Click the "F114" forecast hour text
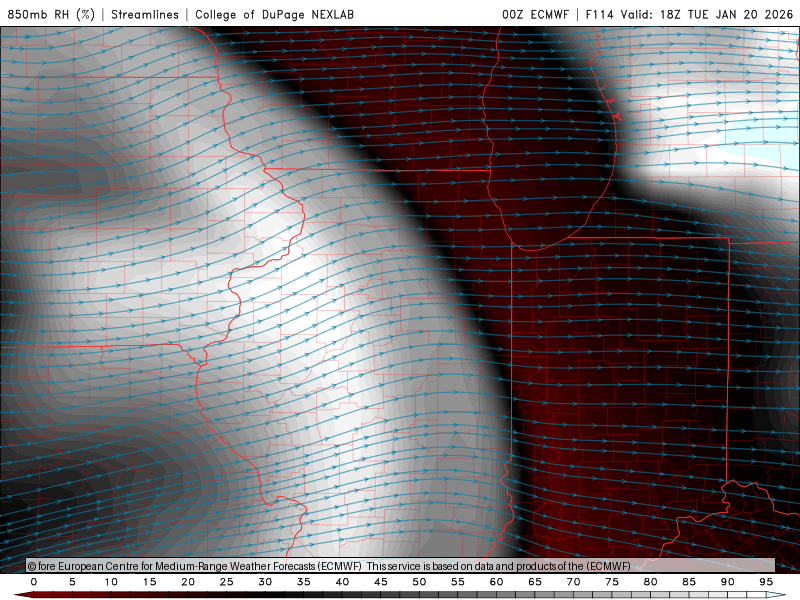This screenshot has width=800, height=600. tap(599, 14)
